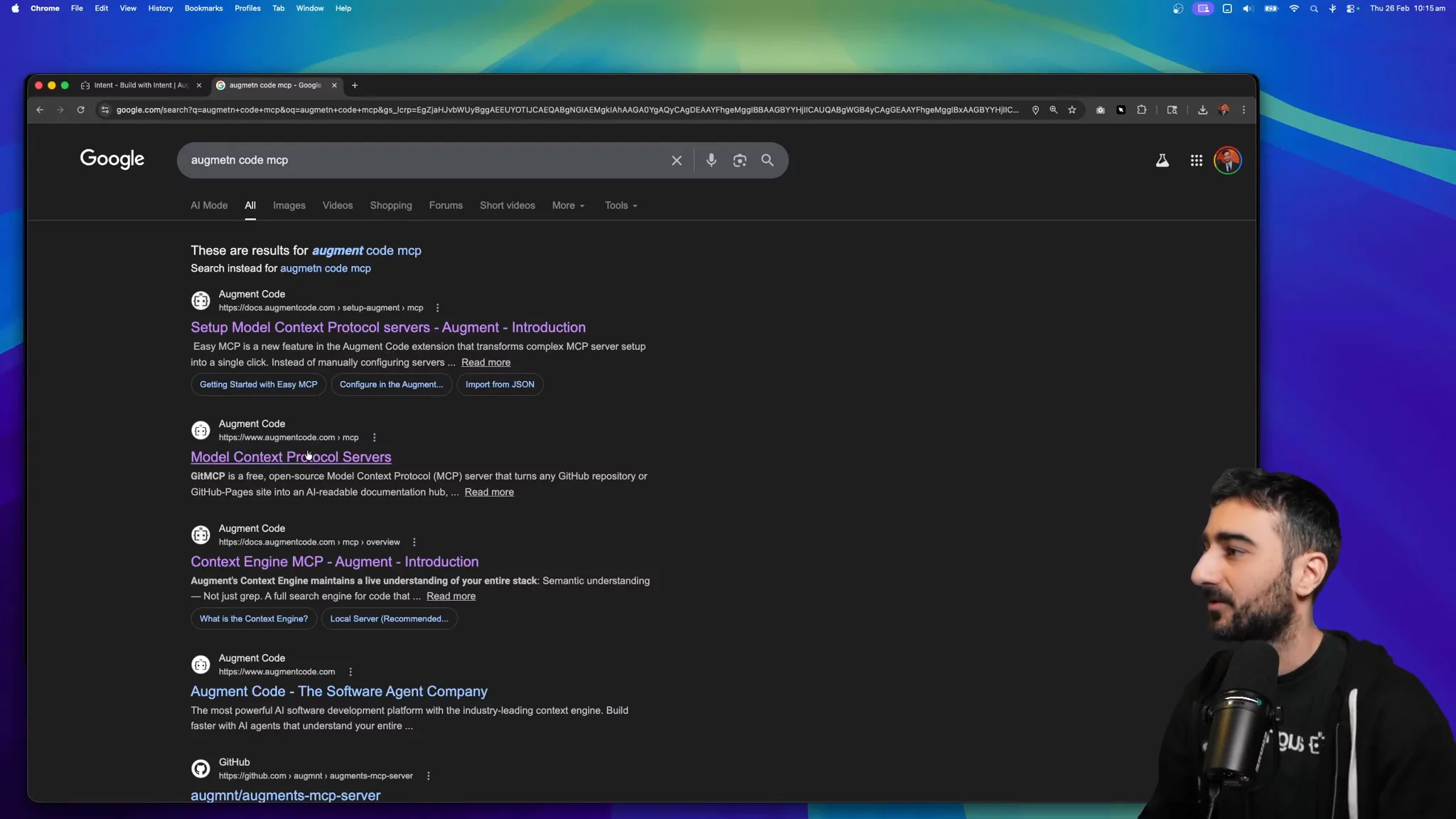
Task: Open Search Labs flask icon
Action: click(1162, 161)
